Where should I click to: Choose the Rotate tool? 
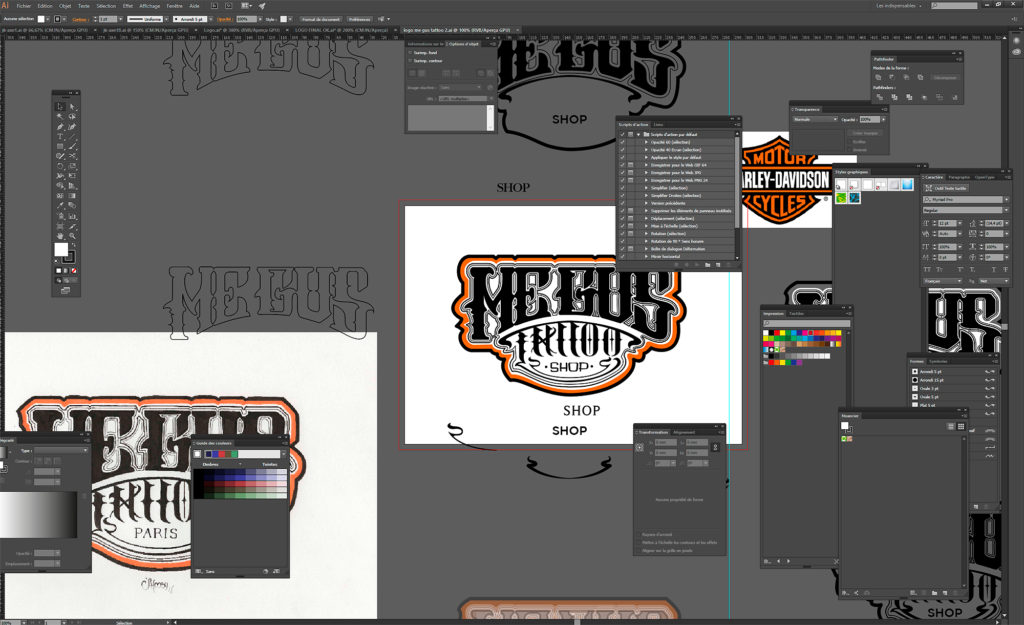coord(60,166)
